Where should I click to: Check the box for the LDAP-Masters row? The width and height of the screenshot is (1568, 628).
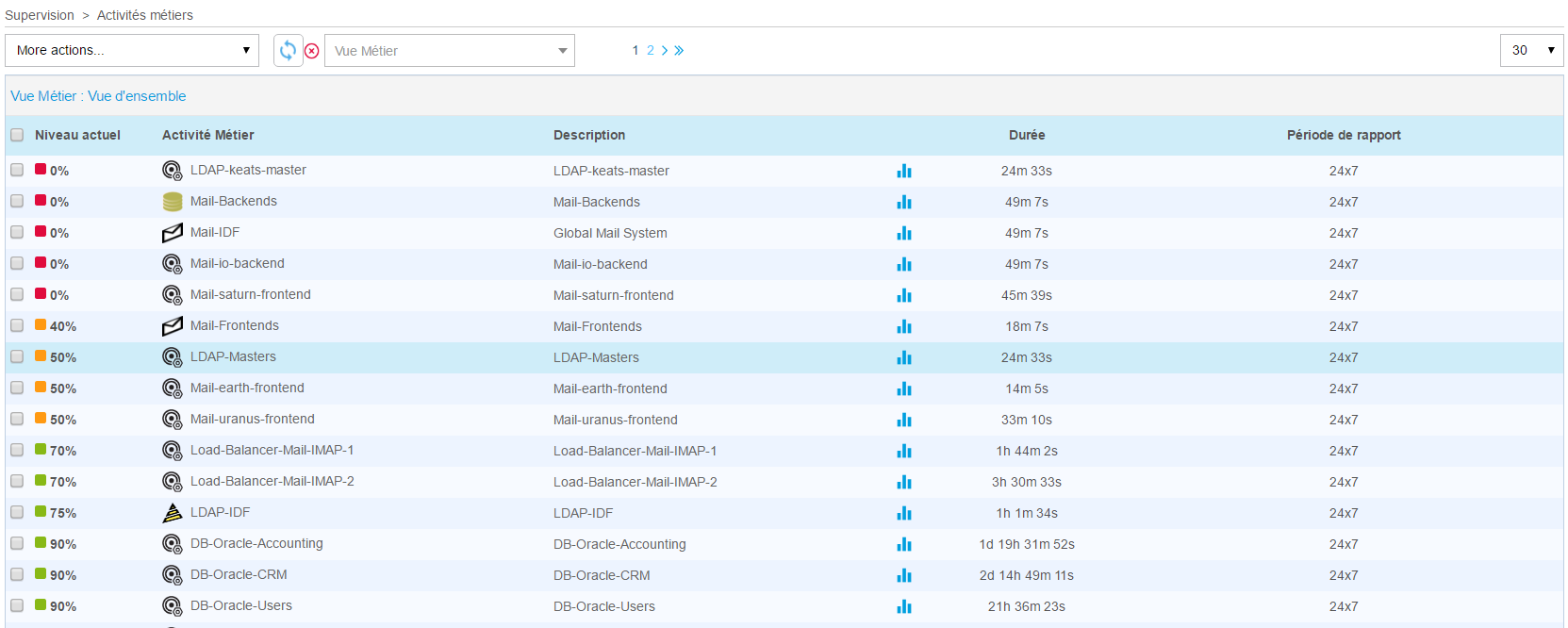tap(17, 357)
